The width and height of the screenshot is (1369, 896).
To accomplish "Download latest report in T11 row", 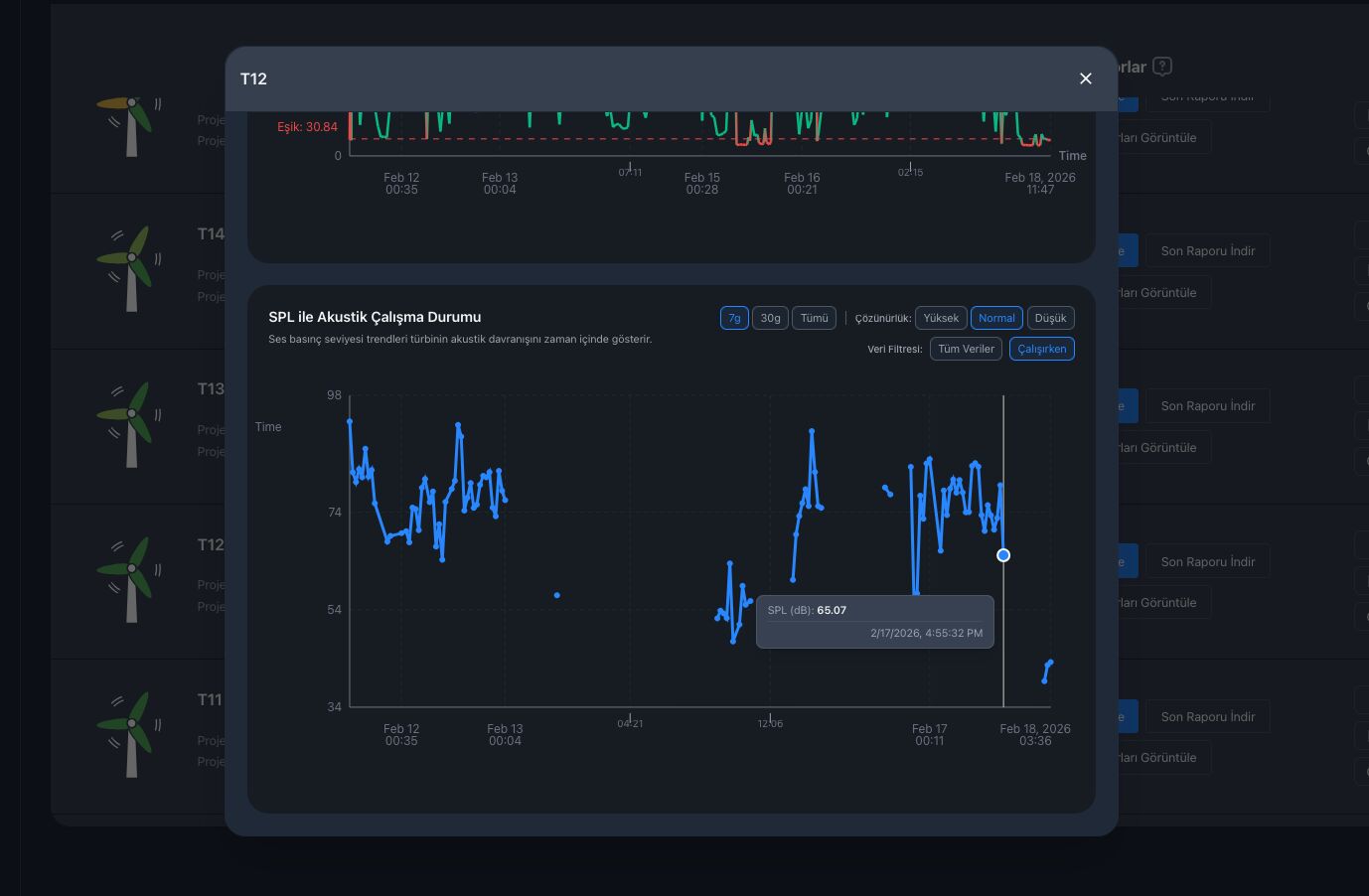I will pos(1208,716).
